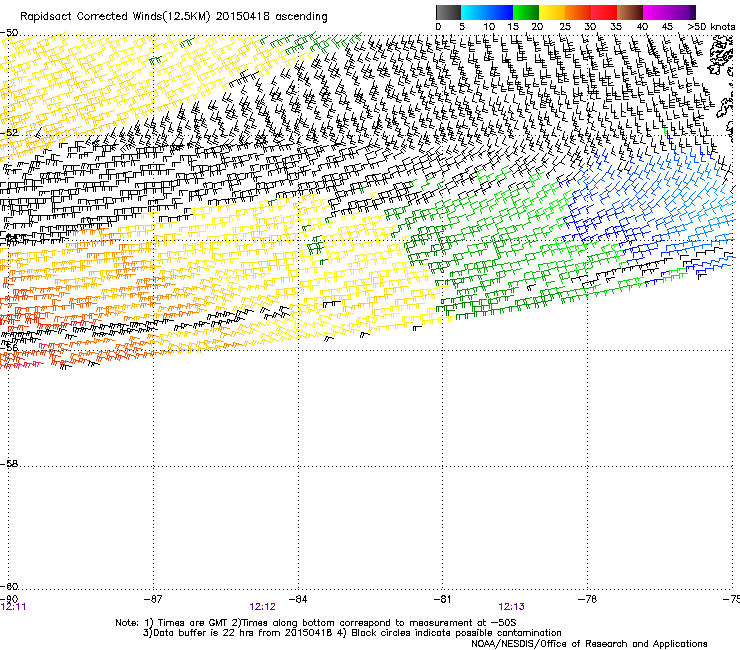Select the "20150418 ascending" text in the title

pos(272,17)
